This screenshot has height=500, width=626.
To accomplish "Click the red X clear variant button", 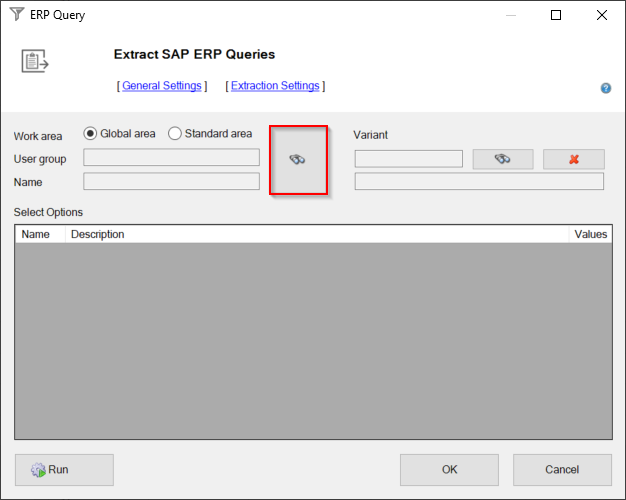I will coord(574,159).
